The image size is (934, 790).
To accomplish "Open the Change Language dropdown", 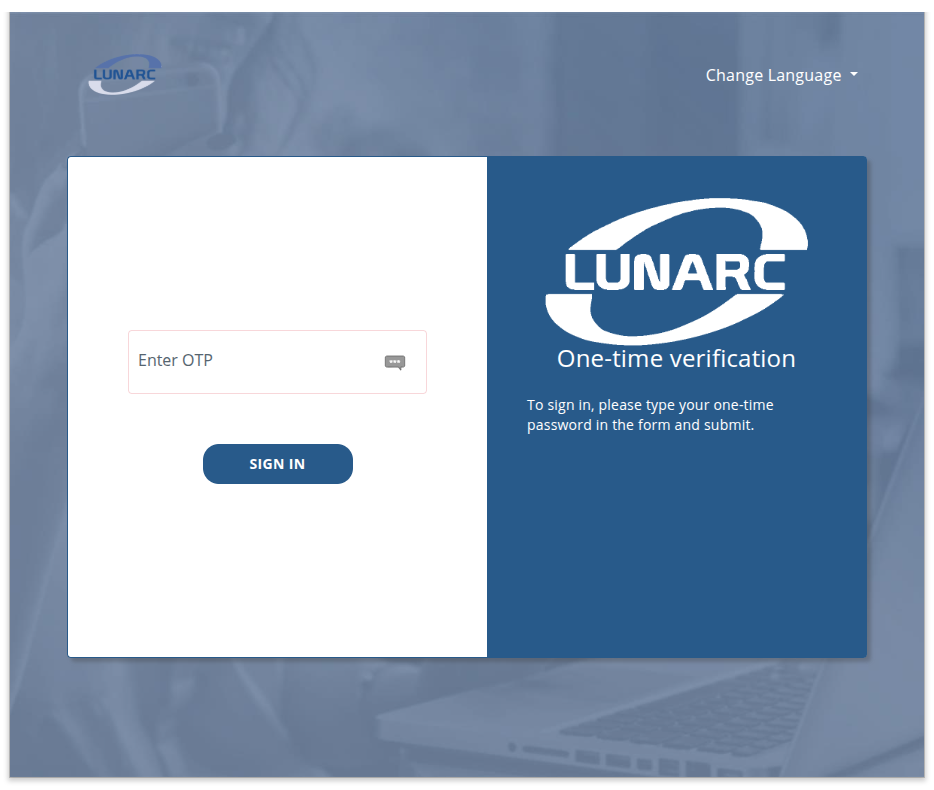I will click(782, 75).
